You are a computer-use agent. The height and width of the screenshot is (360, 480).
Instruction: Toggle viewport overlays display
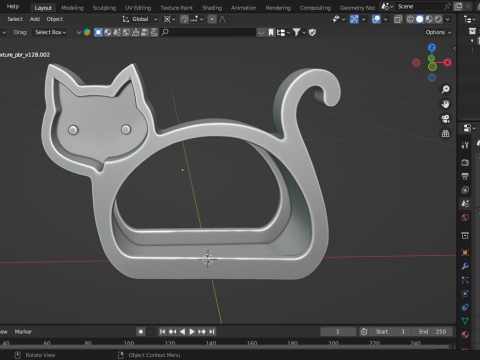[x=376, y=19]
